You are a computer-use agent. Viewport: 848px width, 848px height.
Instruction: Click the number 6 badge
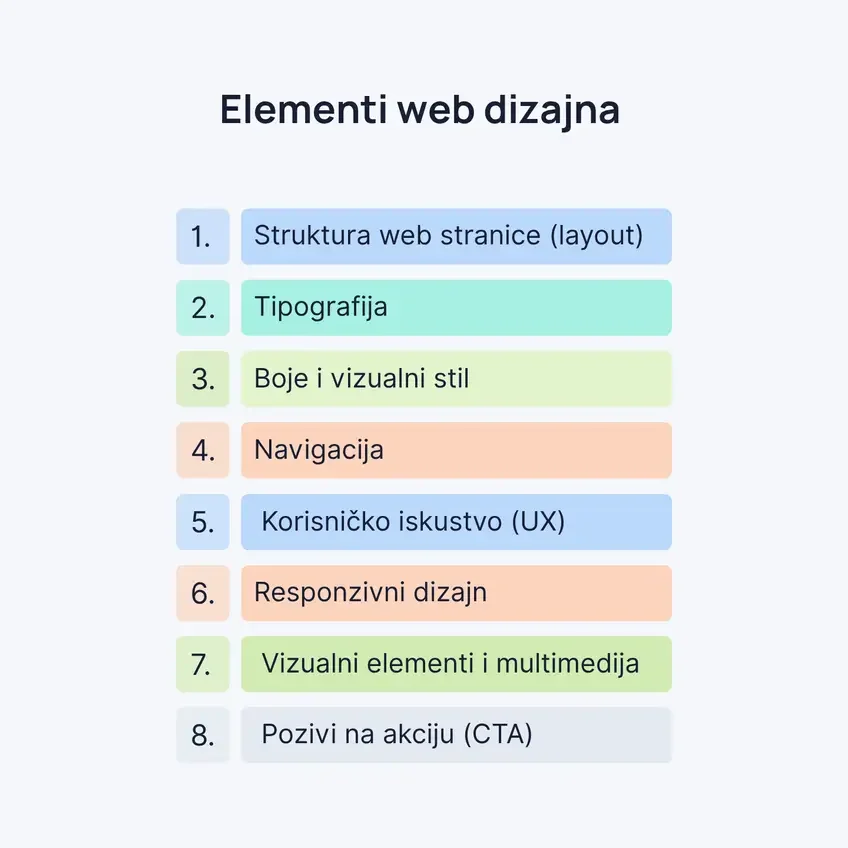(203, 593)
